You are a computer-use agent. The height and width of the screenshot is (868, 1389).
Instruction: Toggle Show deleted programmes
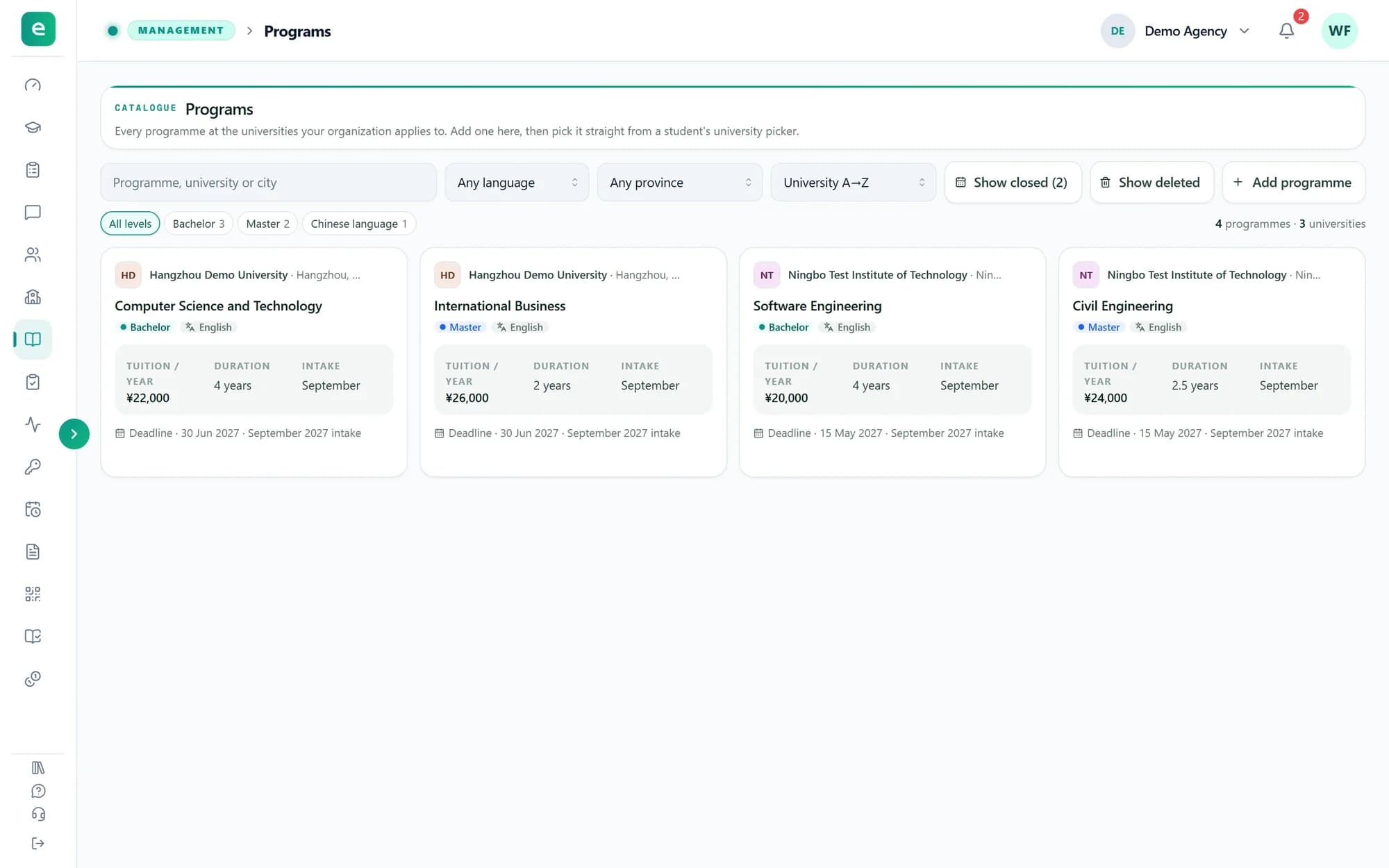pyautogui.click(x=1151, y=183)
